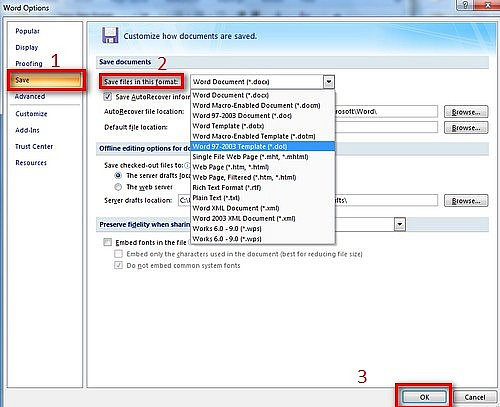
Task: Browse for AutoRecover file location
Action: pos(466,112)
